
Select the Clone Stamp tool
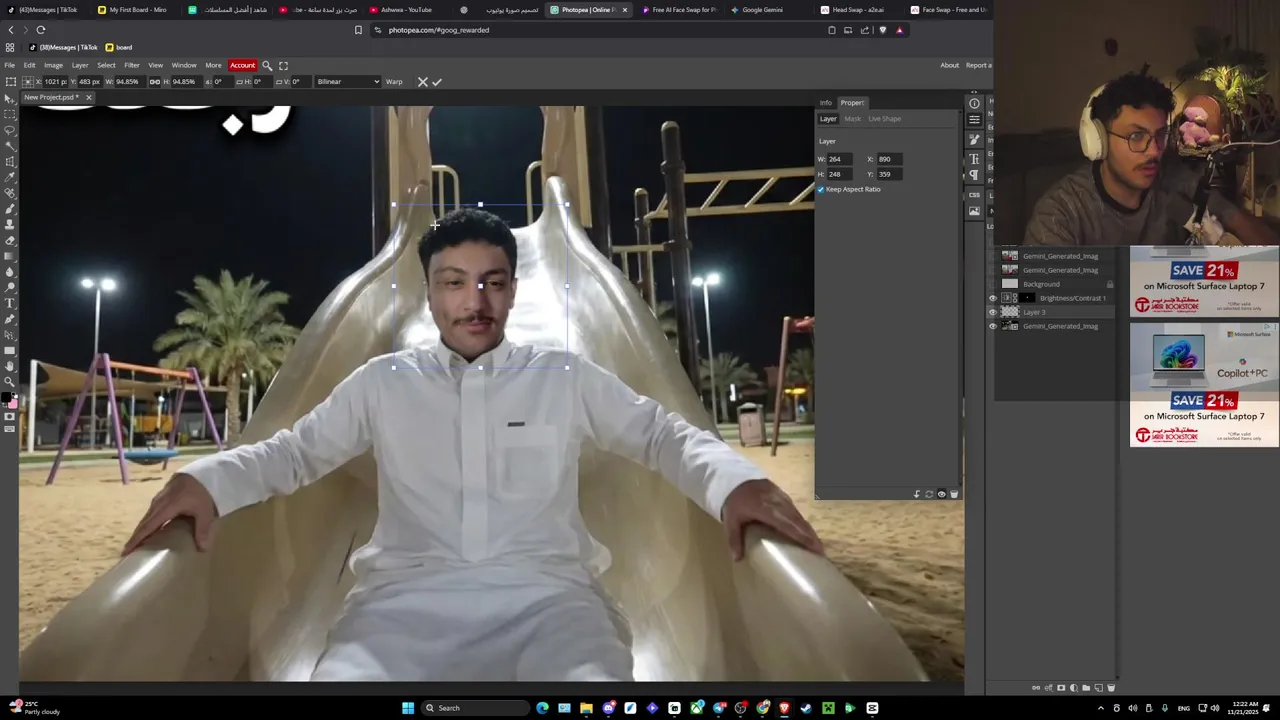tap(11, 224)
